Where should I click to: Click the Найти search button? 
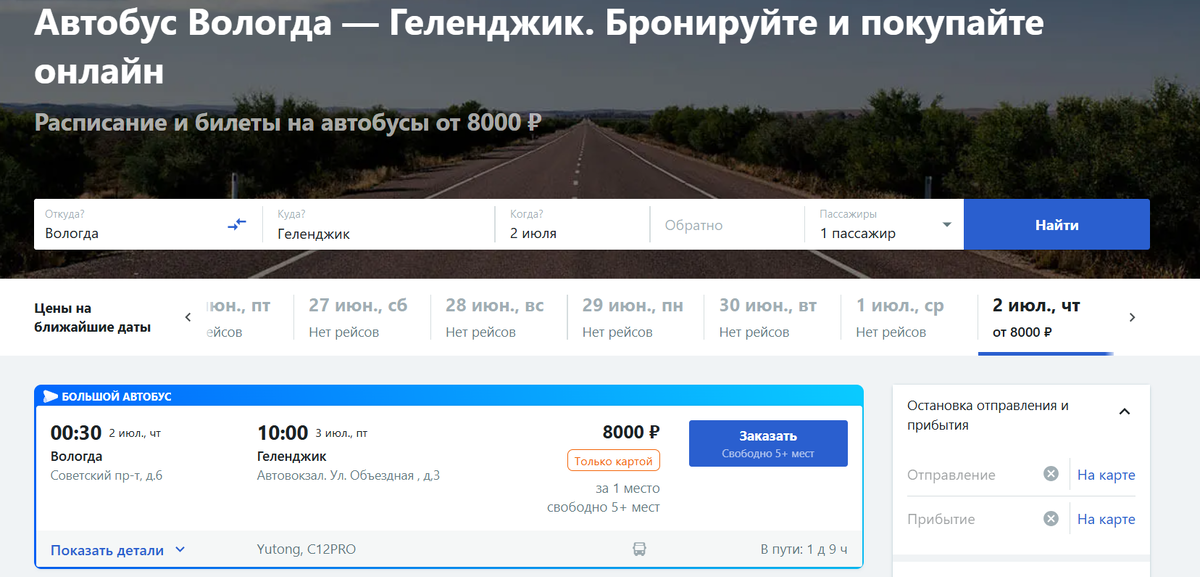[x=1057, y=225]
